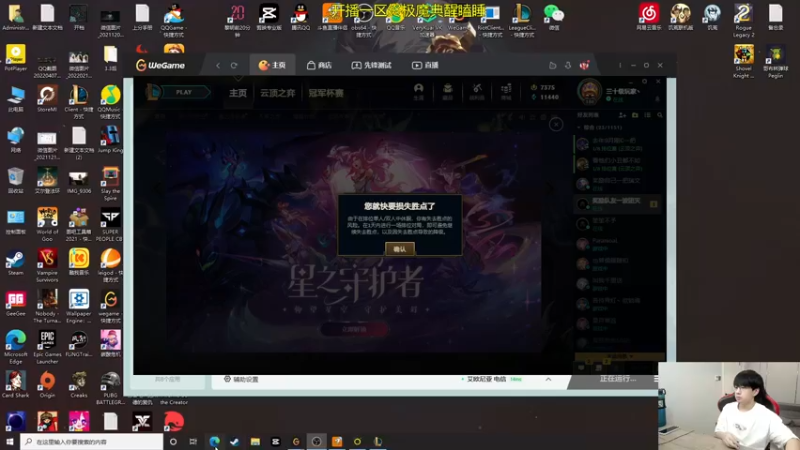Click the 正在运行 status button

pos(618,379)
